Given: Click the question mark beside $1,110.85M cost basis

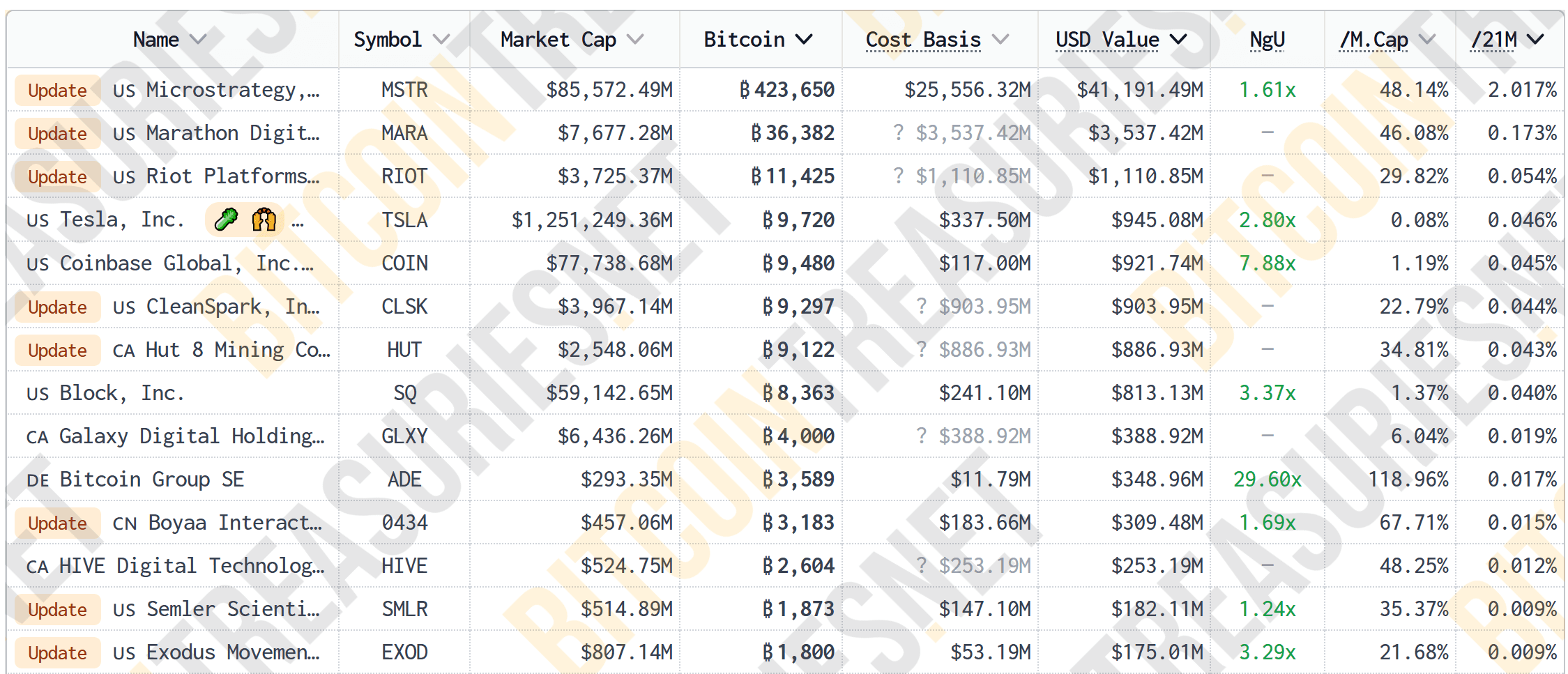Looking at the screenshot, I should pos(898,176).
